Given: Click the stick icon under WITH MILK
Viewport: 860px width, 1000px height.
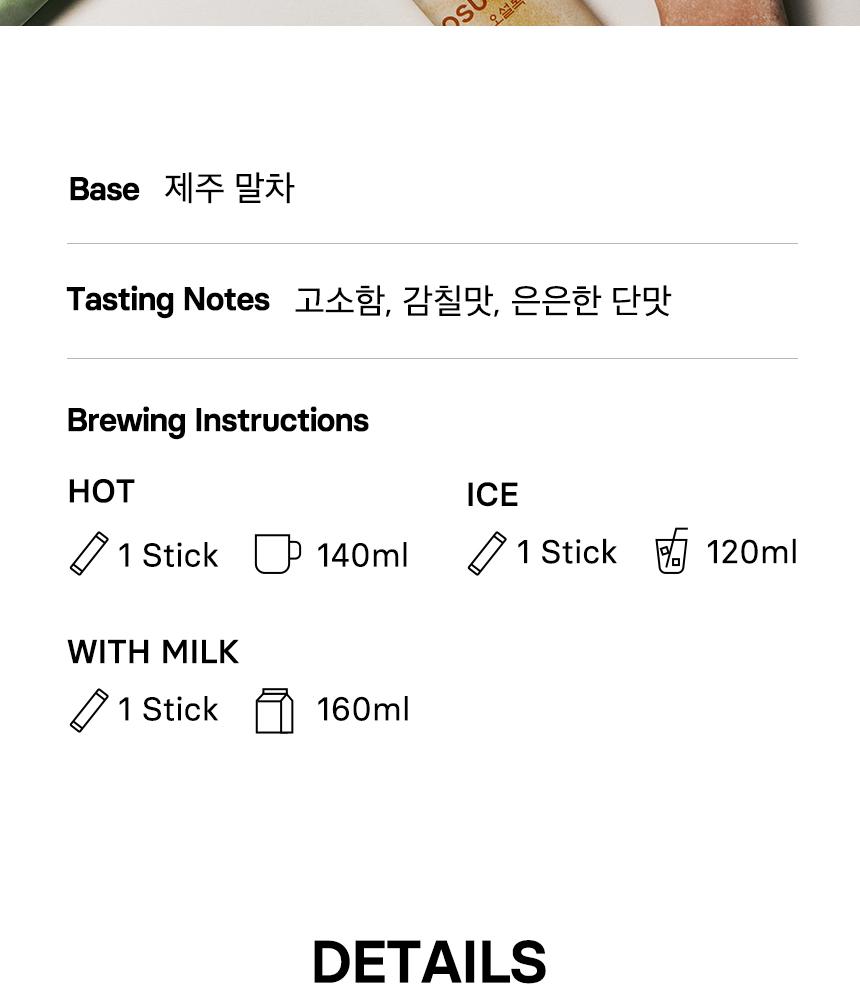Looking at the screenshot, I should click(x=89, y=710).
